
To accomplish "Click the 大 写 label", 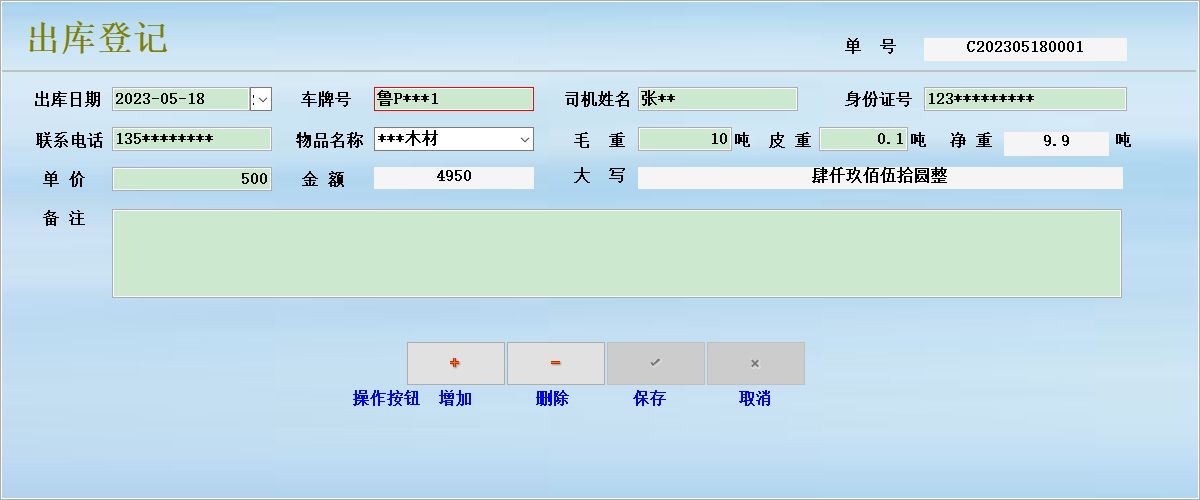I will click(x=599, y=175).
